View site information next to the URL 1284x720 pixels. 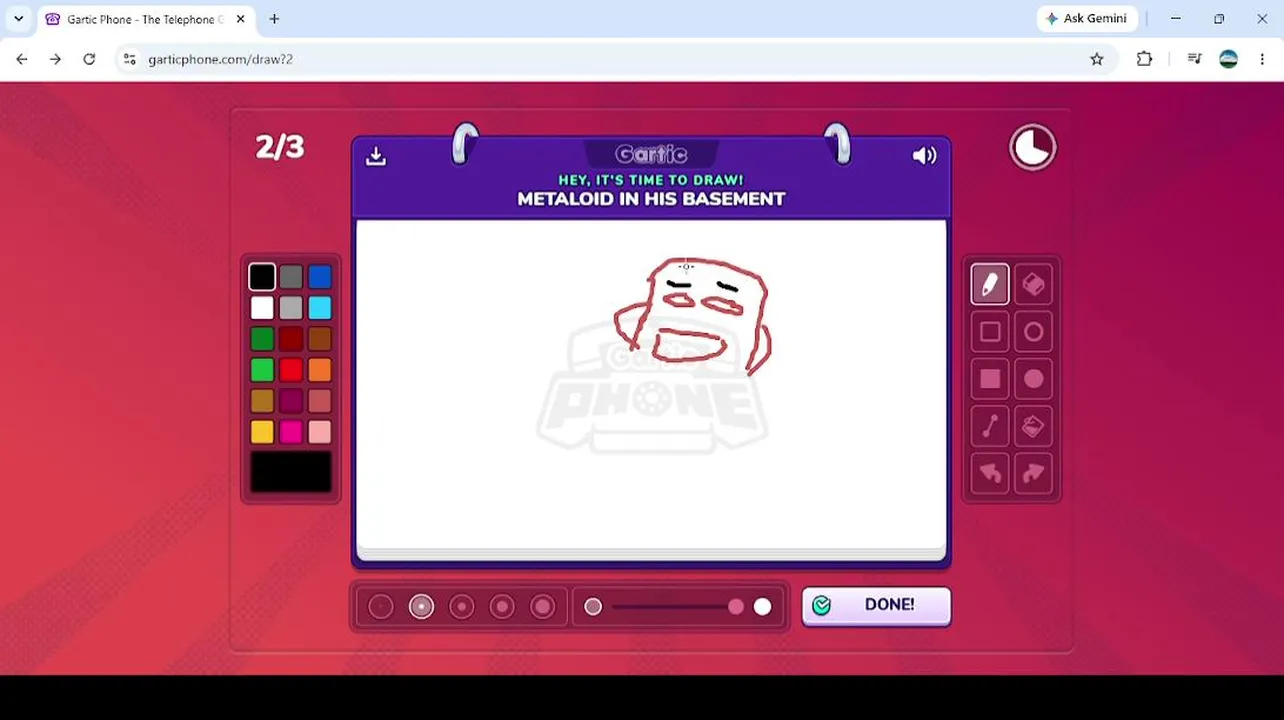pos(129,59)
